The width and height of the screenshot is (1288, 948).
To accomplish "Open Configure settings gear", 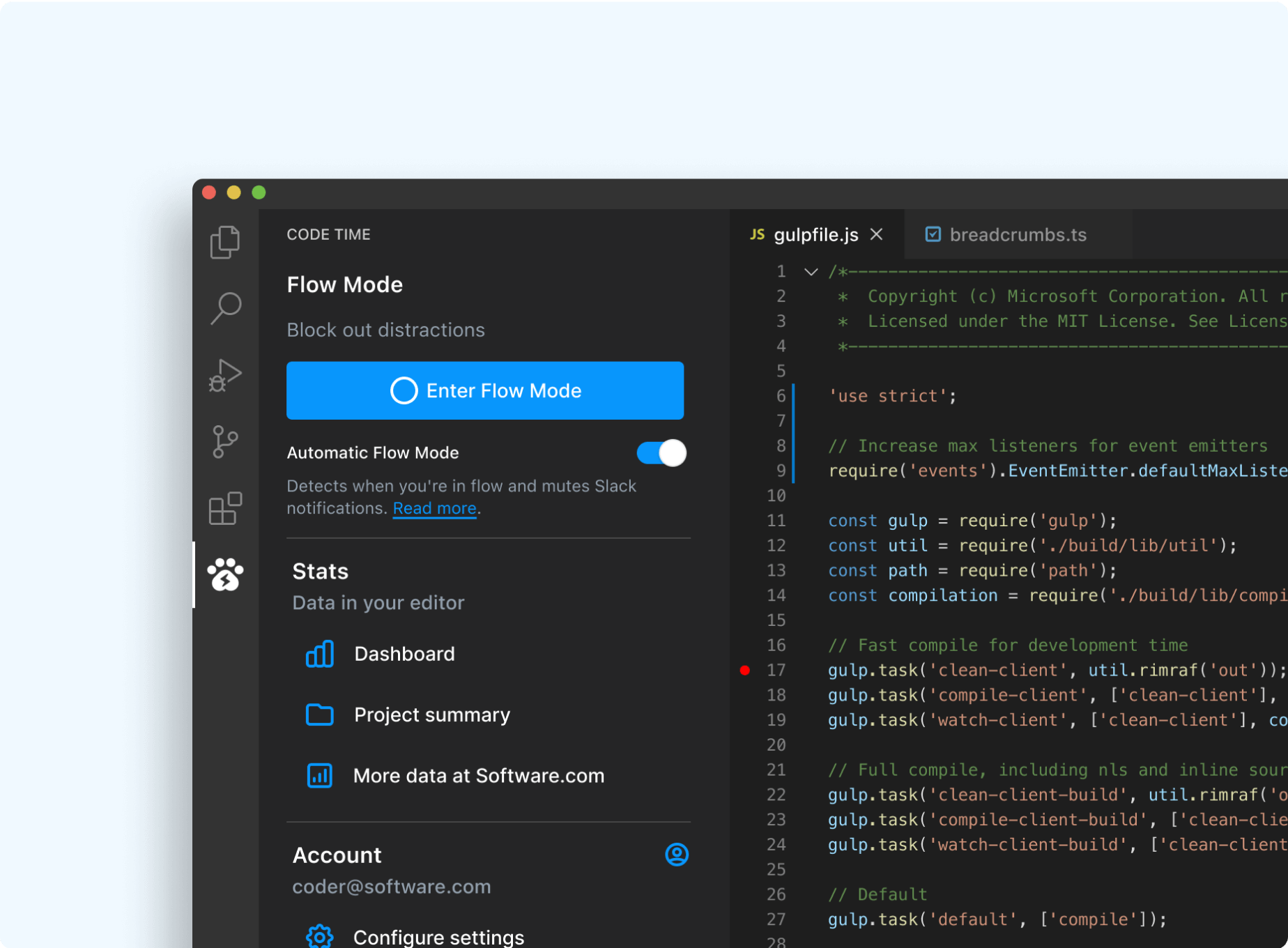I will (319, 935).
